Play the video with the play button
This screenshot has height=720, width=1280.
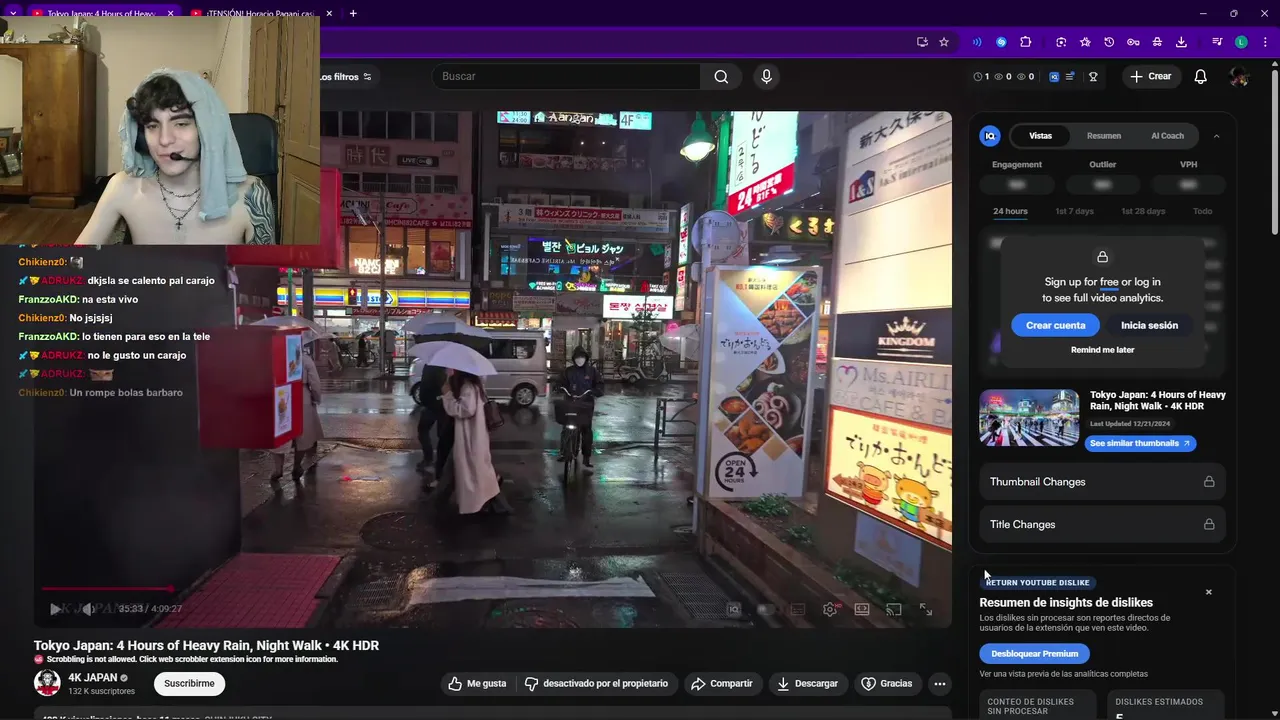[x=55, y=609]
